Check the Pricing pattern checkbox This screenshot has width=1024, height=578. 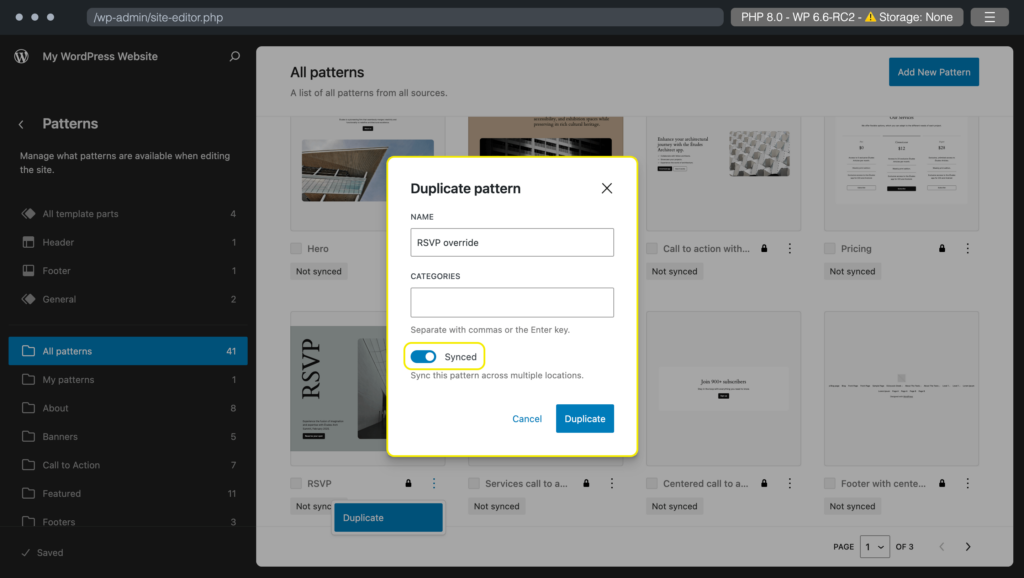click(830, 248)
